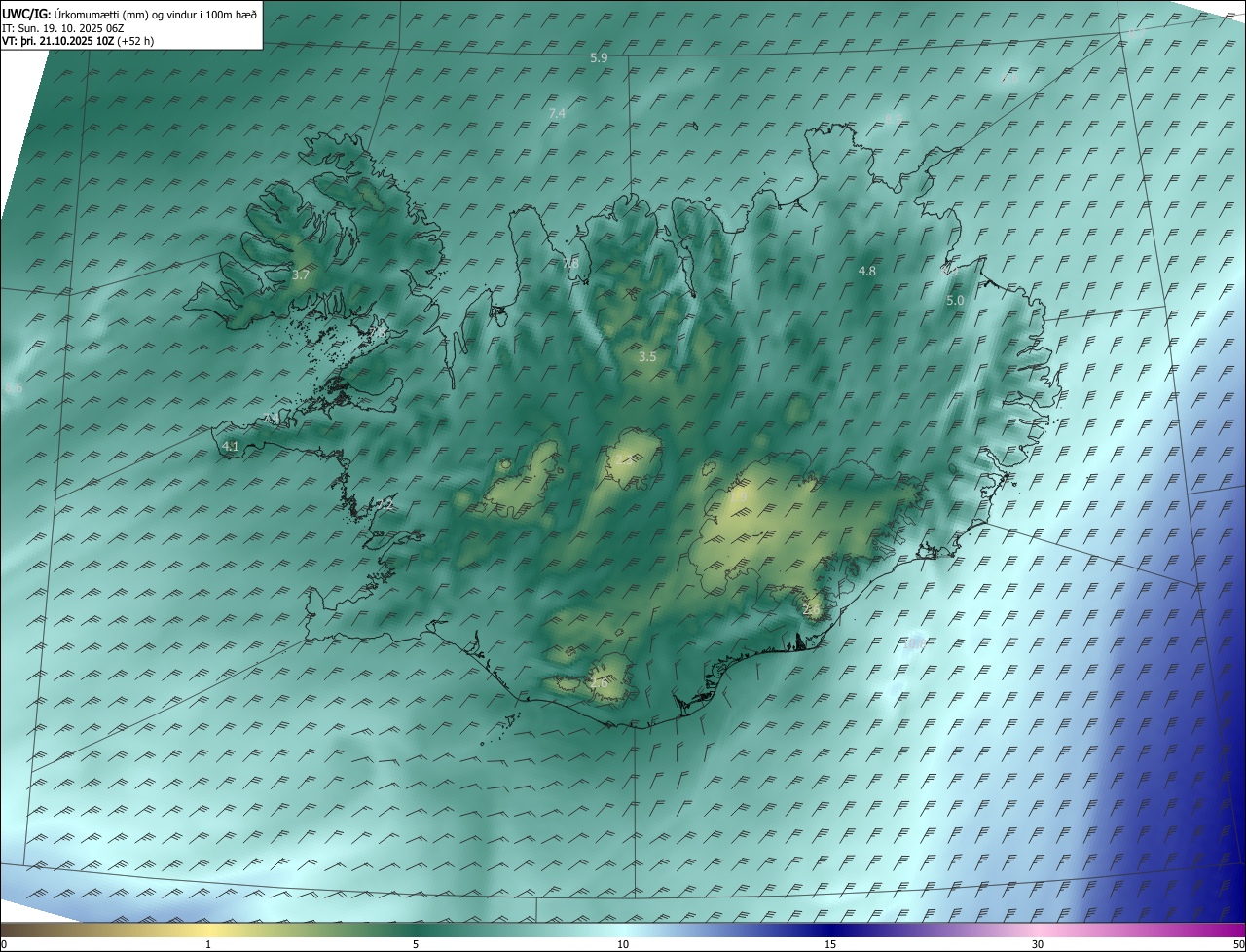1246x952 pixels.
Task: Click the 30 tick on the color scale
Action: point(1038,944)
